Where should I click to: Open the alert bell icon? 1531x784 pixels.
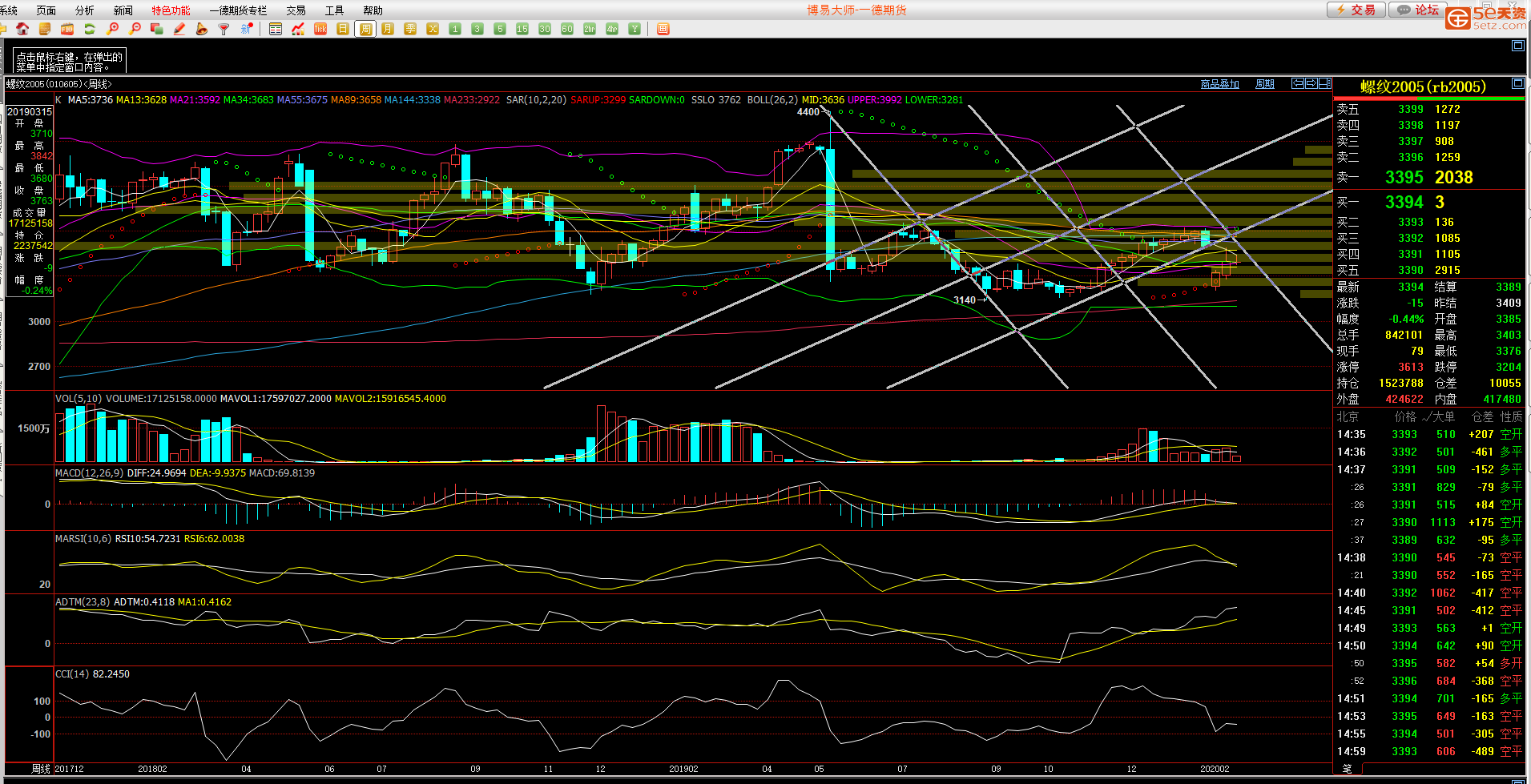(x=202, y=29)
